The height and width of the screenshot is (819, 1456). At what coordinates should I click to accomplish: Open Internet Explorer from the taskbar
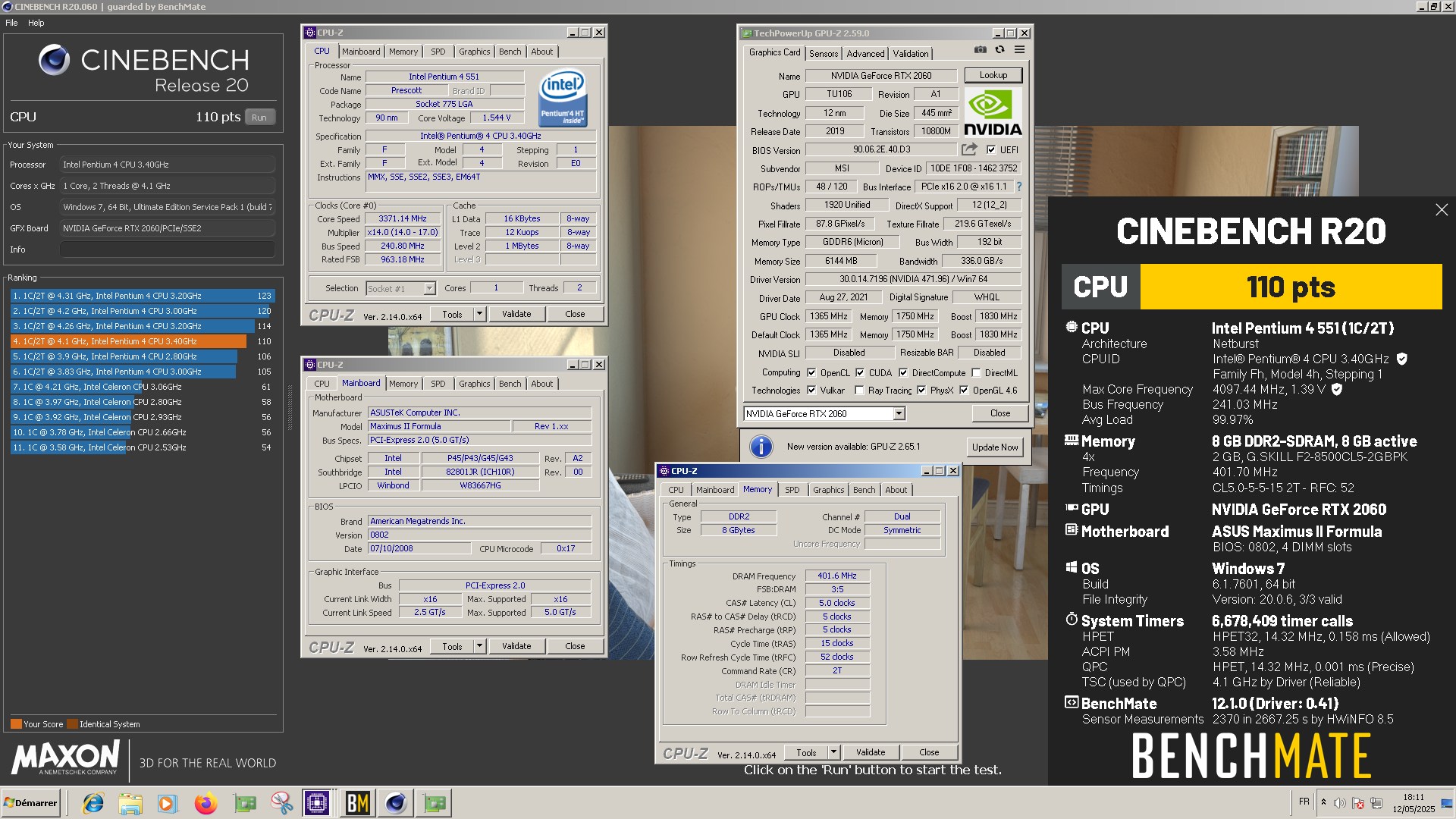pos(93,803)
